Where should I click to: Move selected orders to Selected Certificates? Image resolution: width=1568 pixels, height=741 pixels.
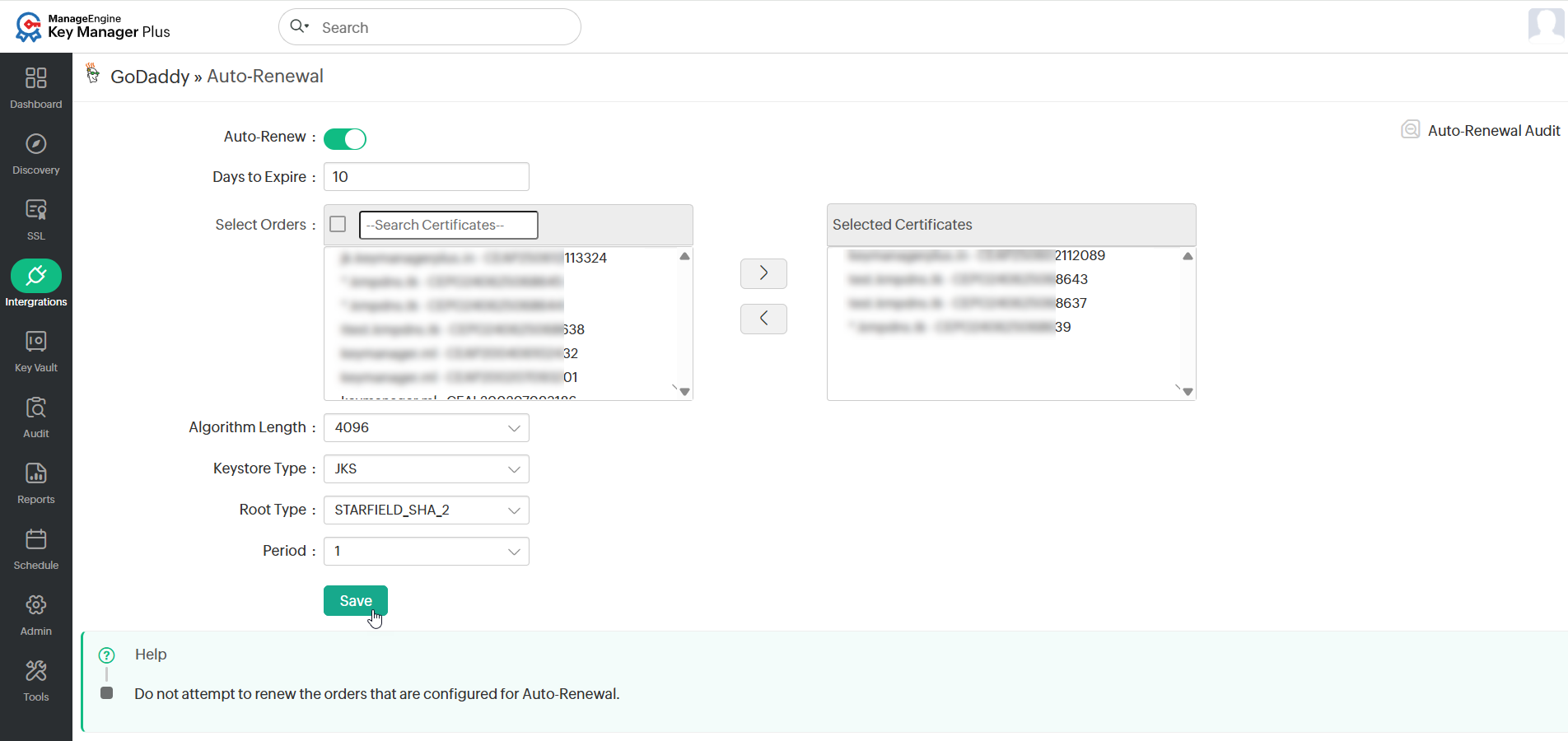(x=763, y=273)
